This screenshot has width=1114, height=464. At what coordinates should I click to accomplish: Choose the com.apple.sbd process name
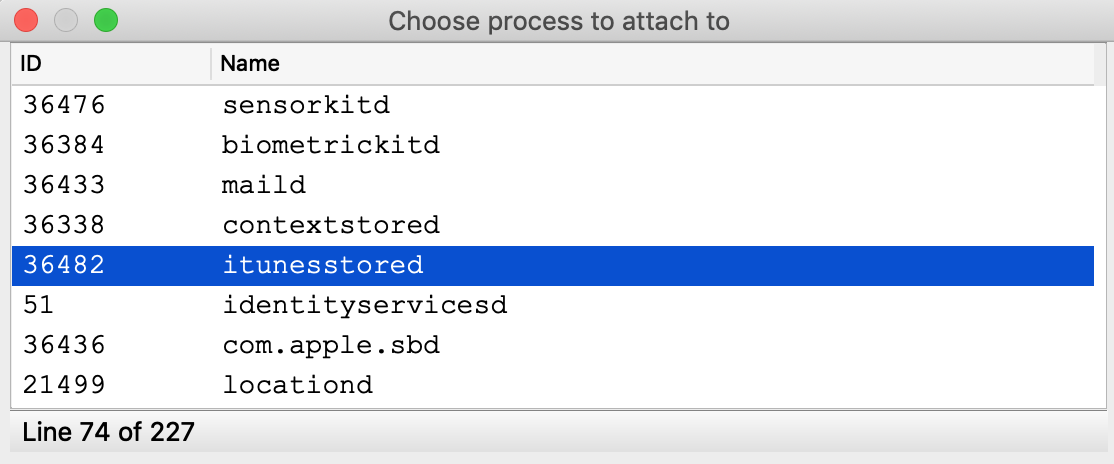[x=330, y=345]
